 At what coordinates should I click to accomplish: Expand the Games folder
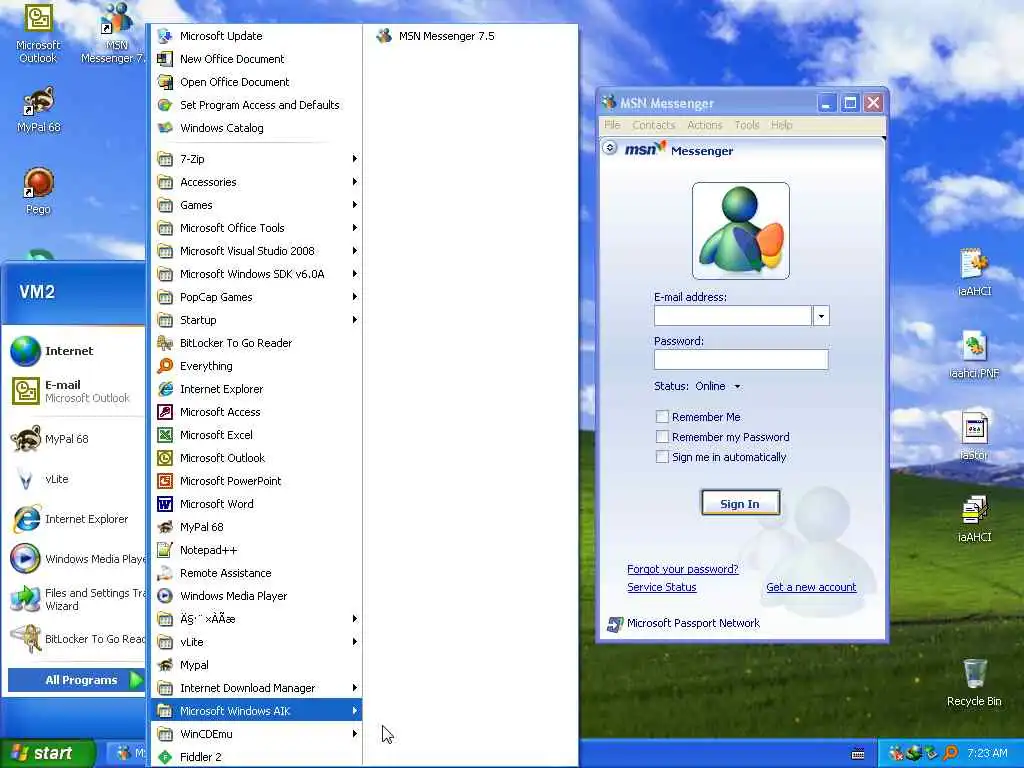click(256, 205)
